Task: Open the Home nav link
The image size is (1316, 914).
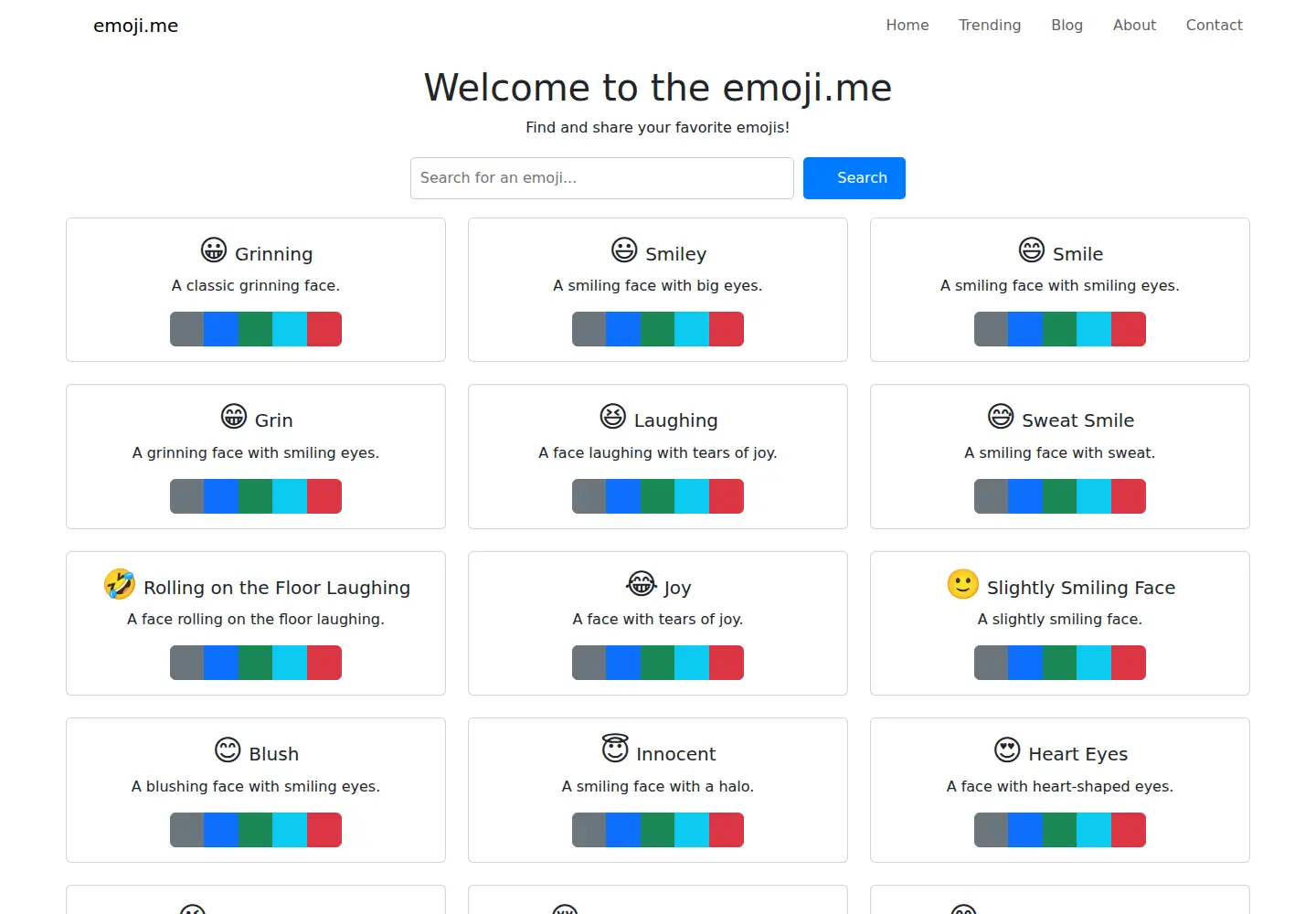Action: click(907, 26)
